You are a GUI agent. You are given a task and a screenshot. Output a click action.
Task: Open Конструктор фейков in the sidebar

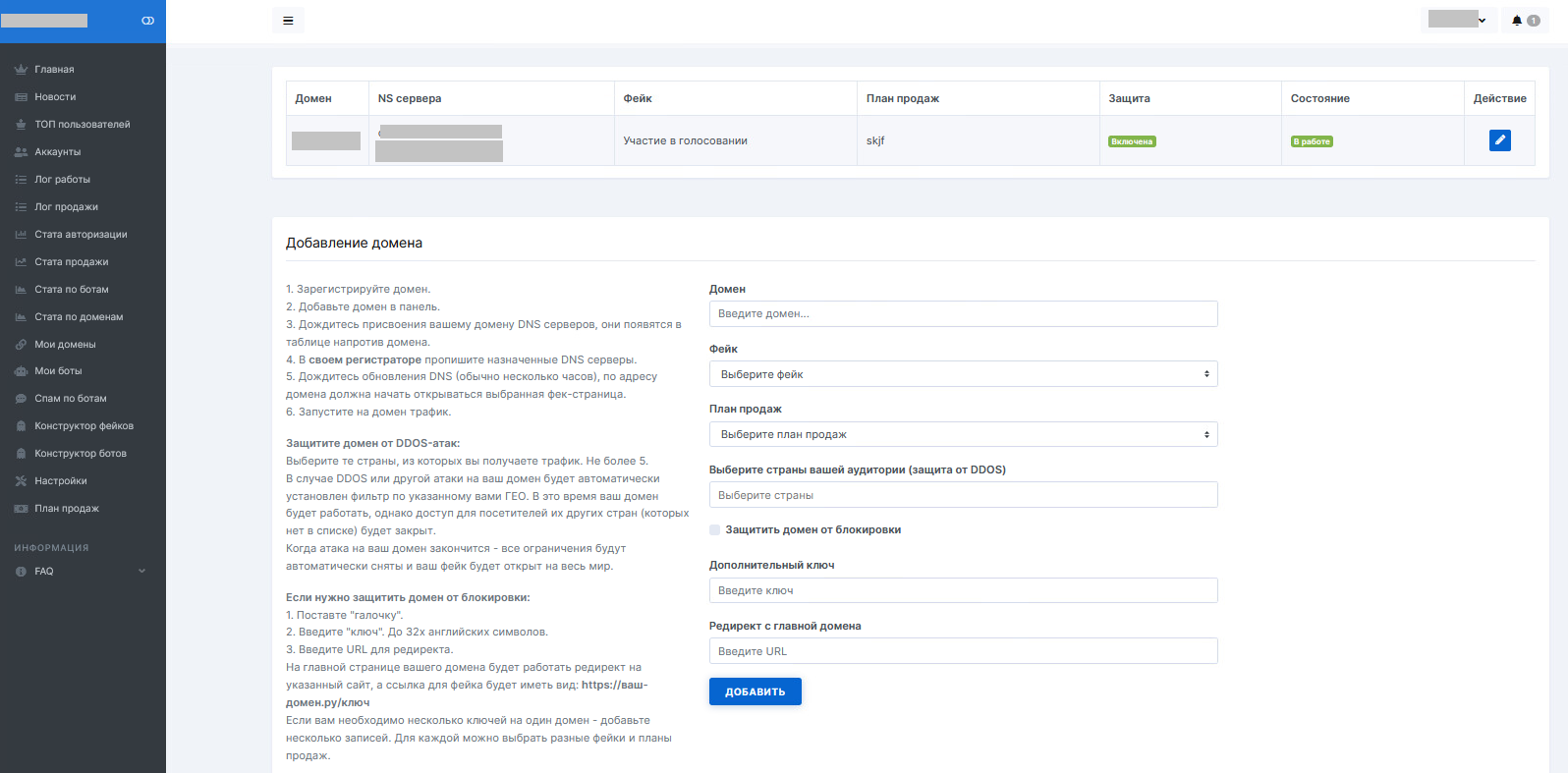coord(84,426)
